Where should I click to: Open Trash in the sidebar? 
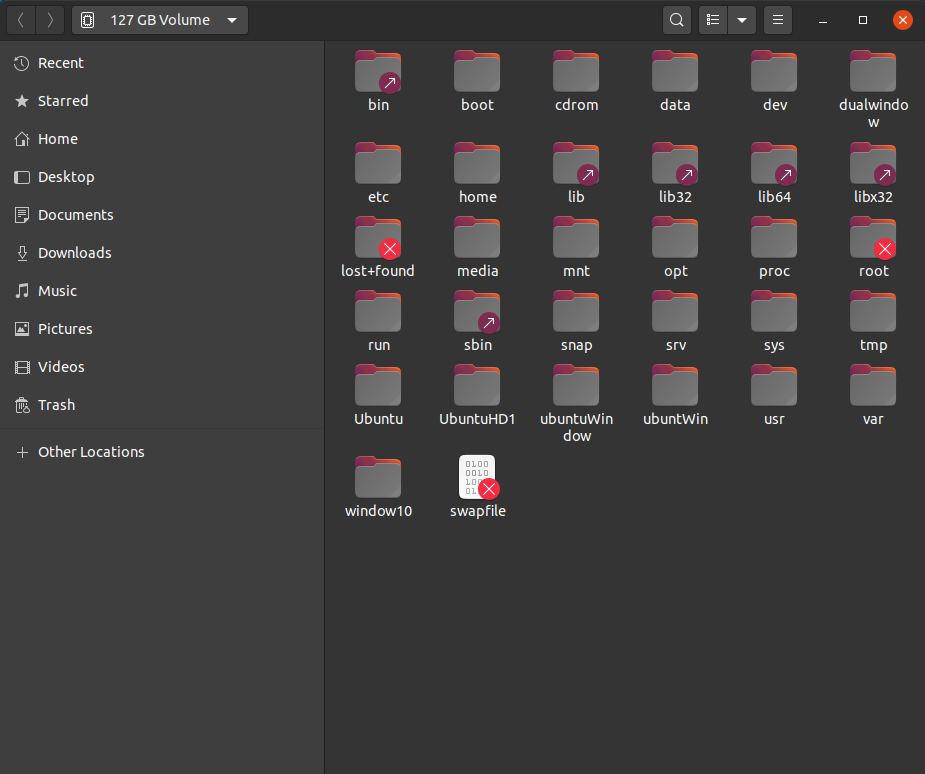(162, 405)
